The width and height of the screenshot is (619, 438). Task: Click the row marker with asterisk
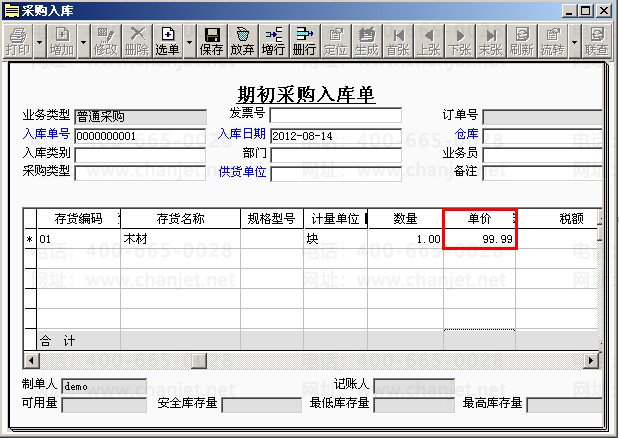30,239
